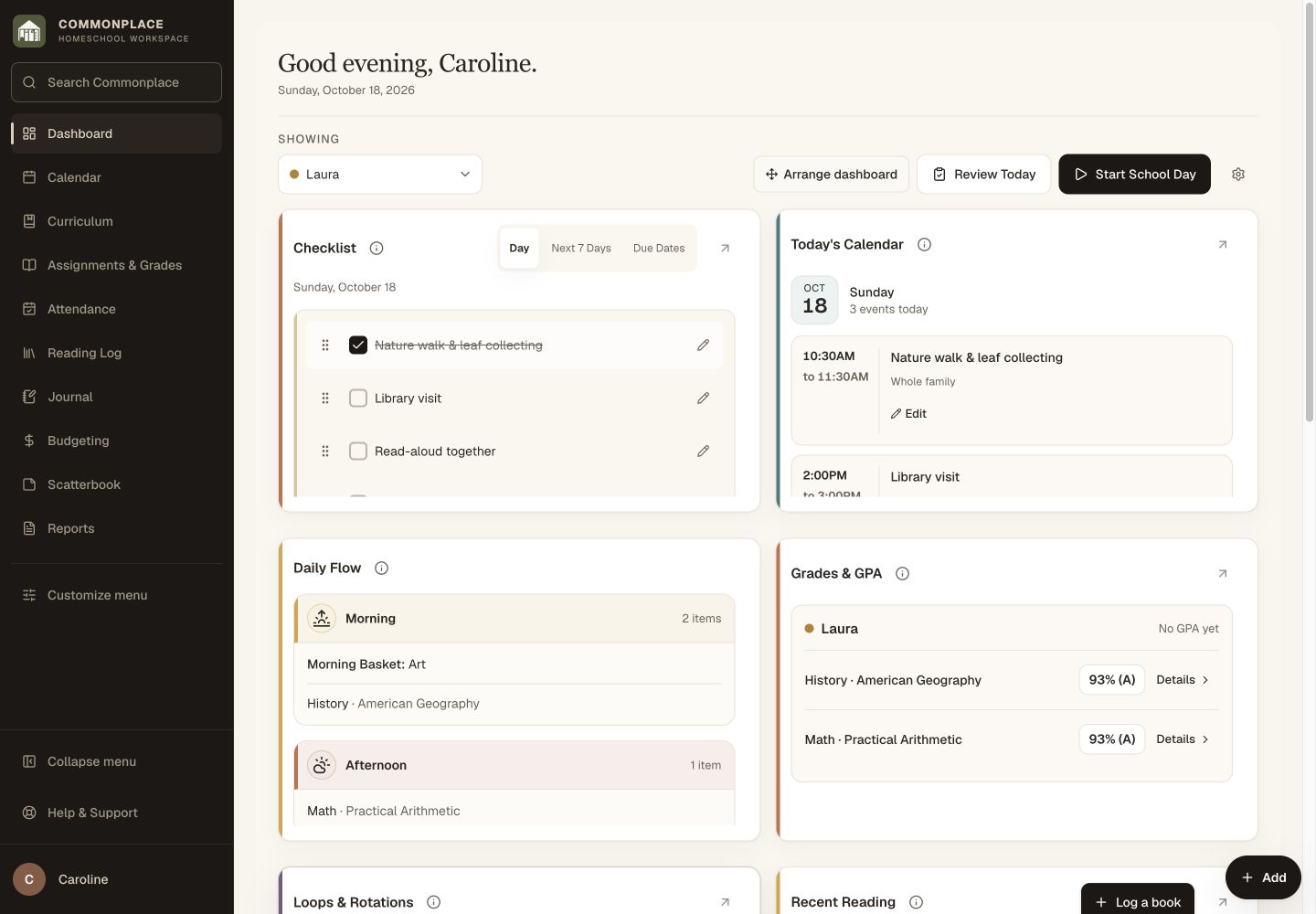Open Grades & GPA expand arrow
Screen dimensions: 1316x914
(1223, 573)
